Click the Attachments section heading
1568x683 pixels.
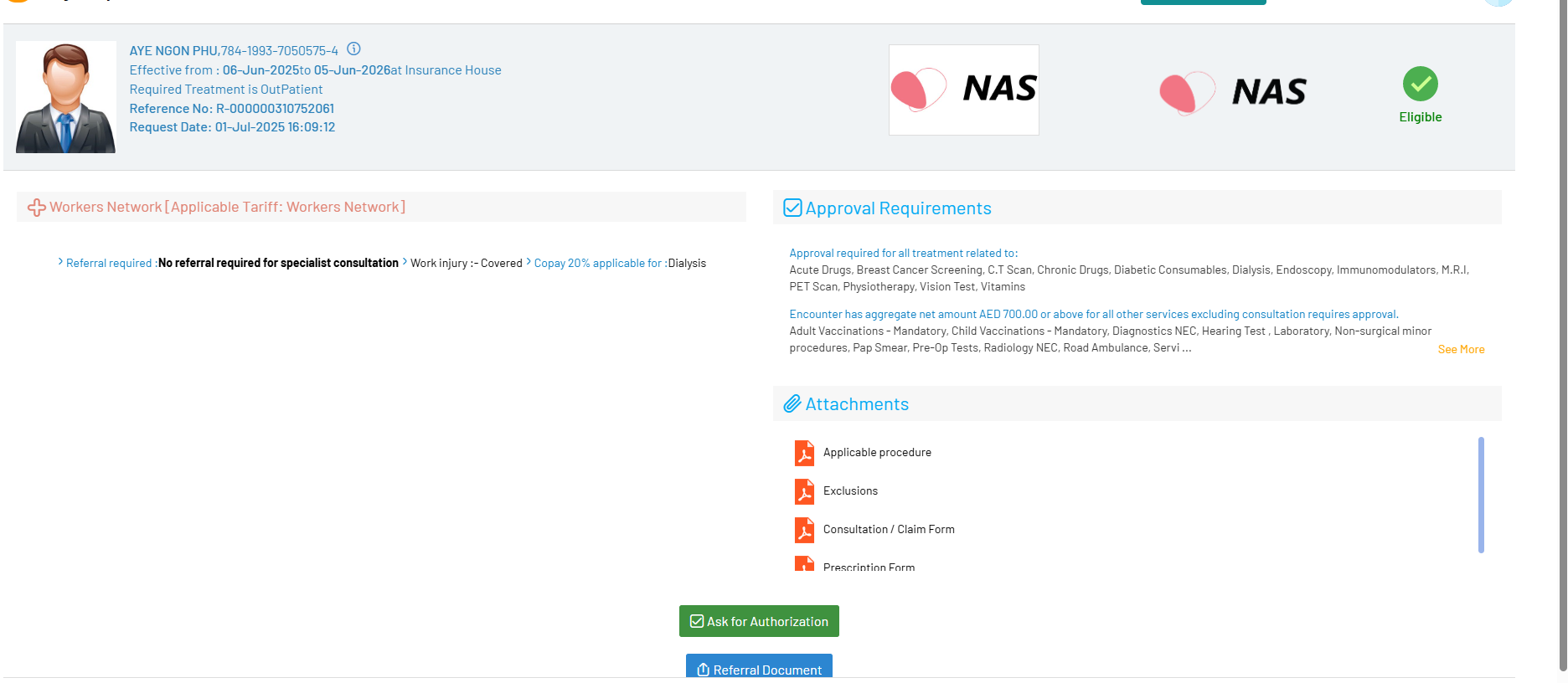coord(857,404)
